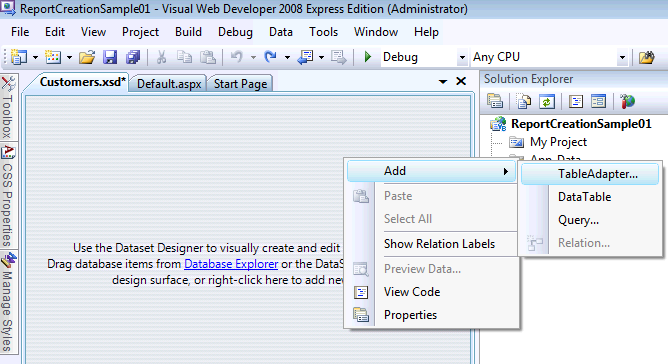Expand the active files dropdown arrow
The height and width of the screenshot is (364, 668).
click(443, 81)
